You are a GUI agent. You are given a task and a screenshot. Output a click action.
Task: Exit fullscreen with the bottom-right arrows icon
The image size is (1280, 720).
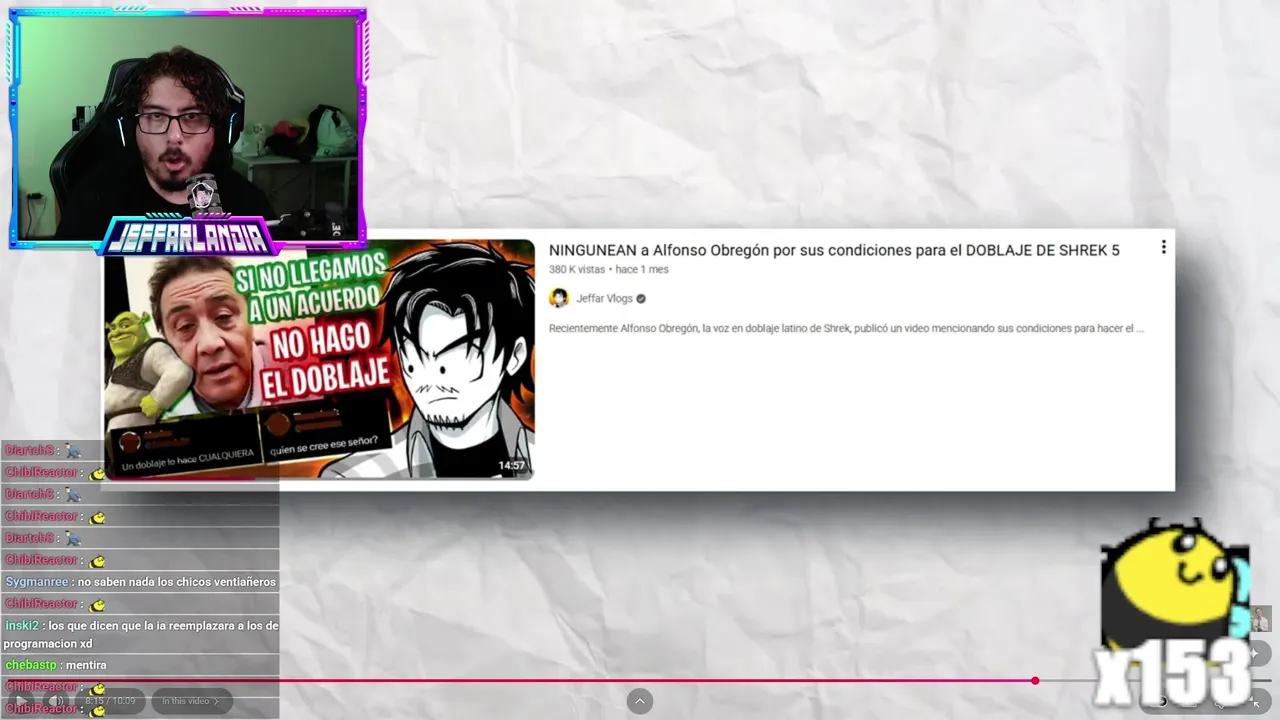(x=1253, y=702)
